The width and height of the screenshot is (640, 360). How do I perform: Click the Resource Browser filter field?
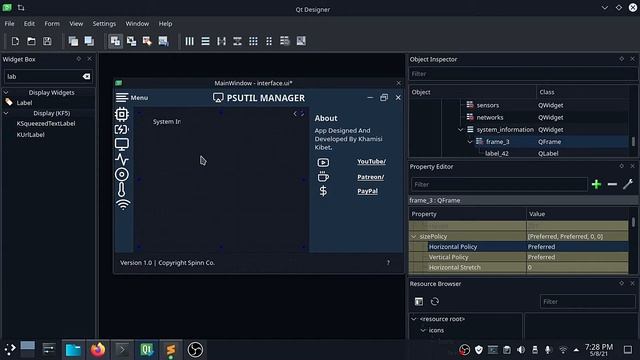click(x=587, y=302)
